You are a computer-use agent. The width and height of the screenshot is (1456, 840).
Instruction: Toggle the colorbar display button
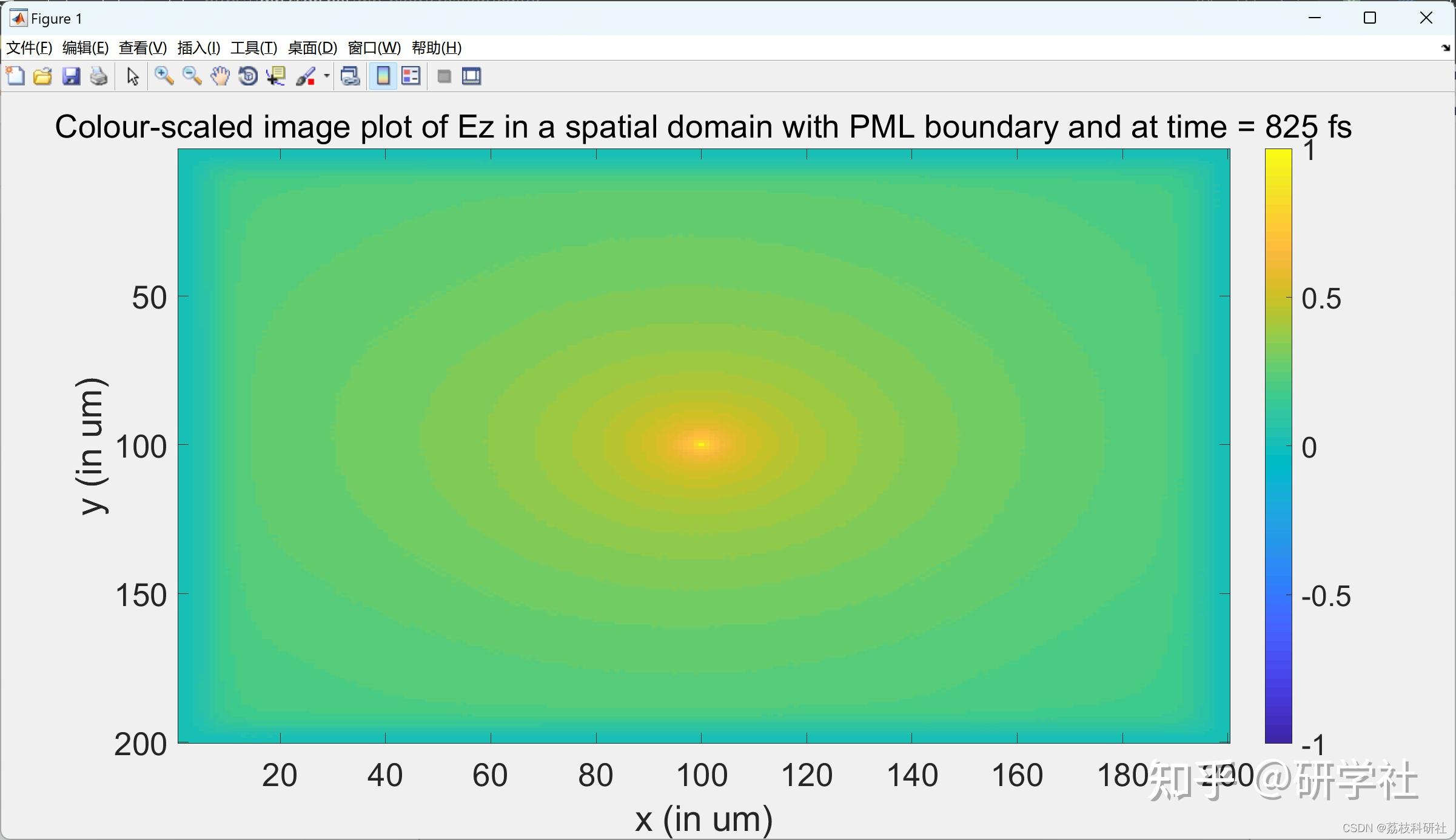[383, 76]
